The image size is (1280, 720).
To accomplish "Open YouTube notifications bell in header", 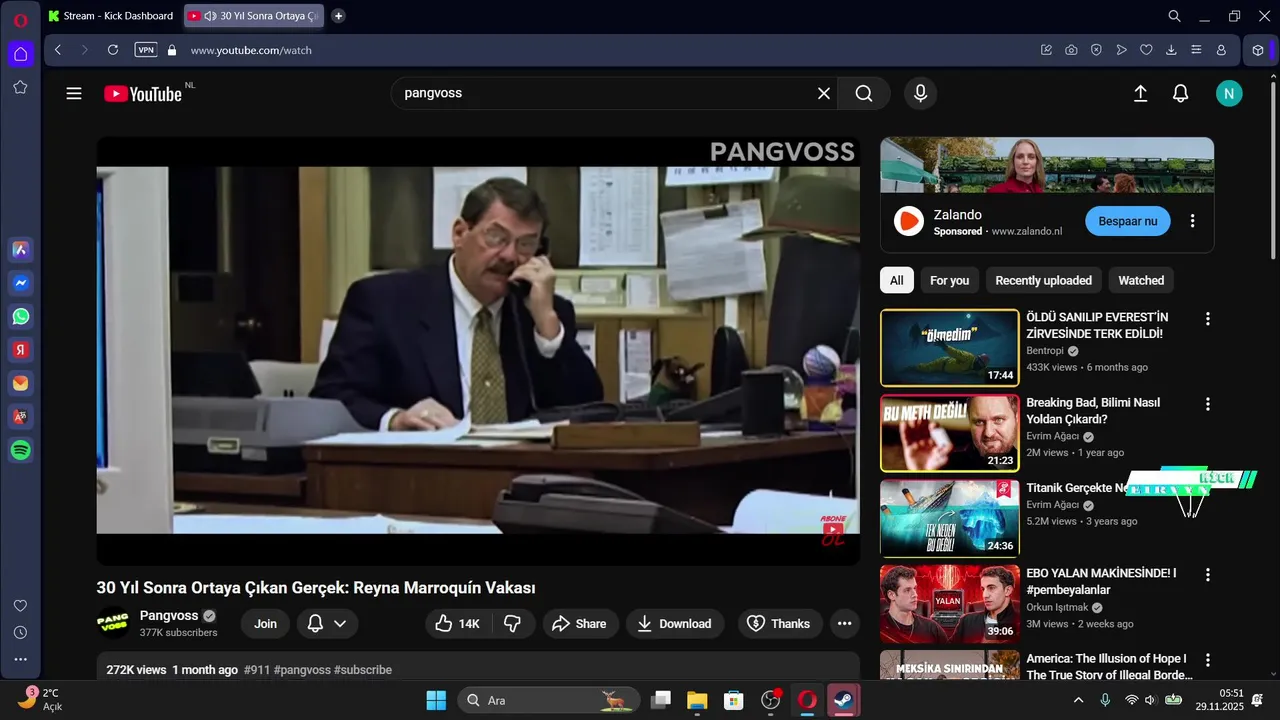I will 1181,93.
